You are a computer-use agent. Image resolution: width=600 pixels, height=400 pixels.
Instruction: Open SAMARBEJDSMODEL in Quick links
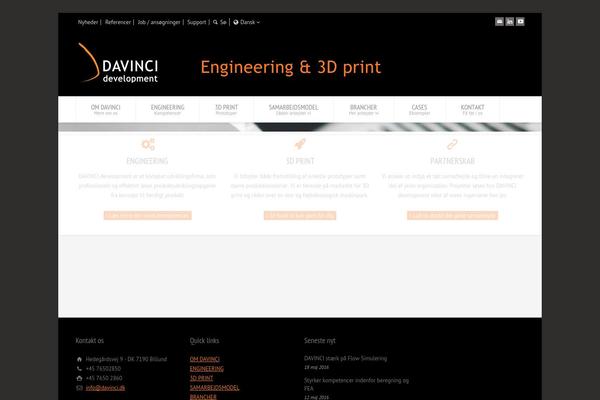click(215, 388)
